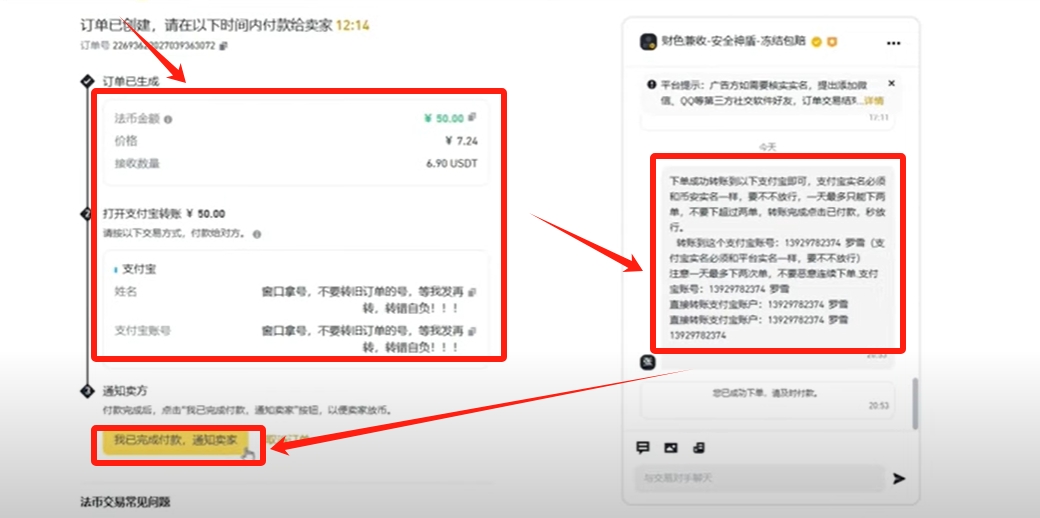Click the 支付宝 payment method label

[x=140, y=269]
